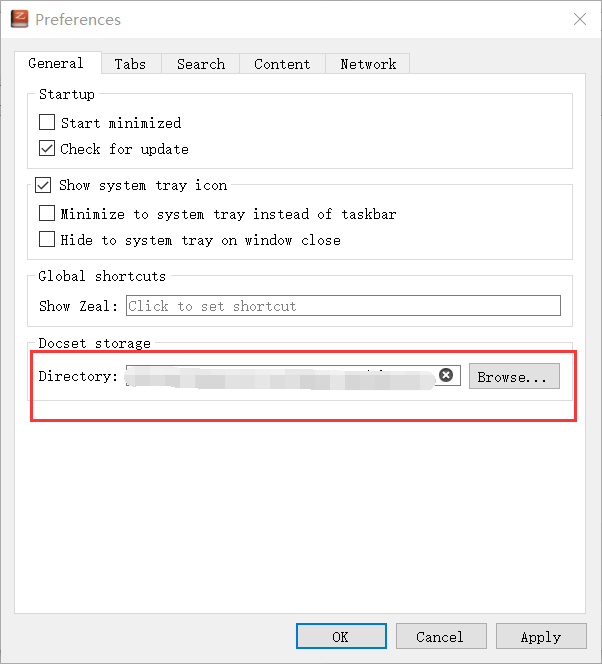
Task: Open the Network tab
Action: [368, 64]
